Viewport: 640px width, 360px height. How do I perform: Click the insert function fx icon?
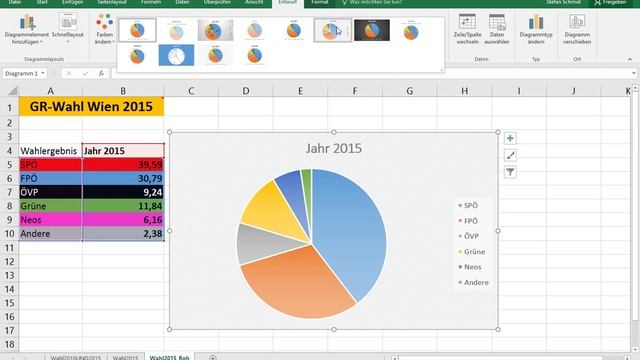tap(101, 73)
